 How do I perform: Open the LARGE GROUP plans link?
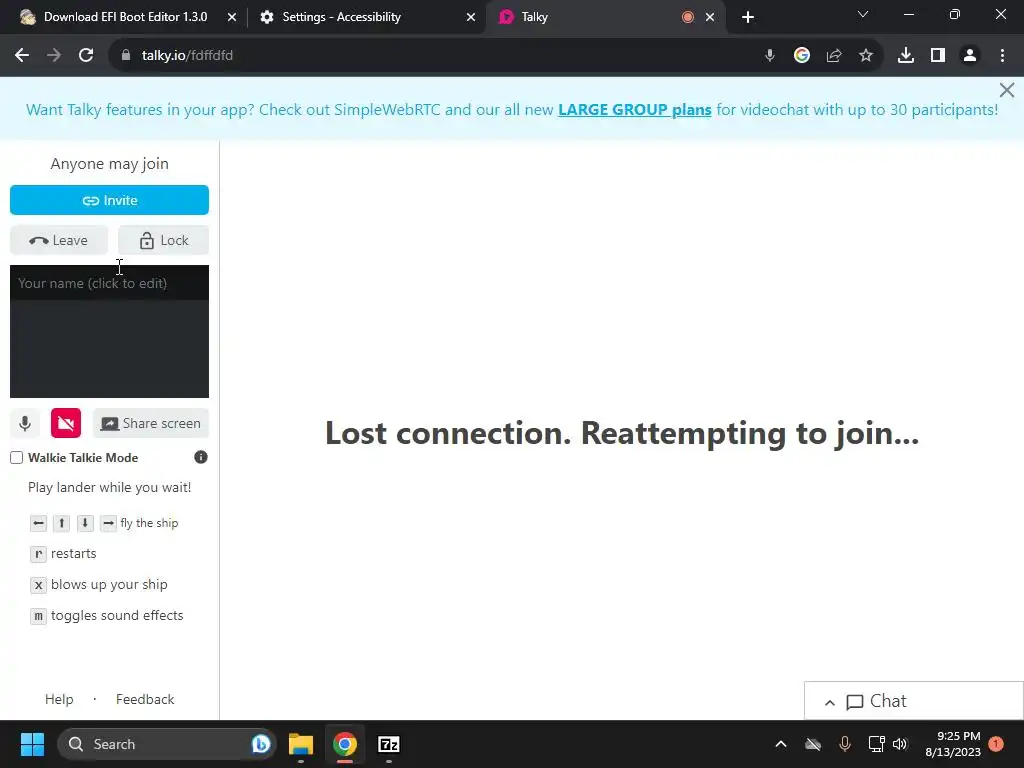point(634,110)
